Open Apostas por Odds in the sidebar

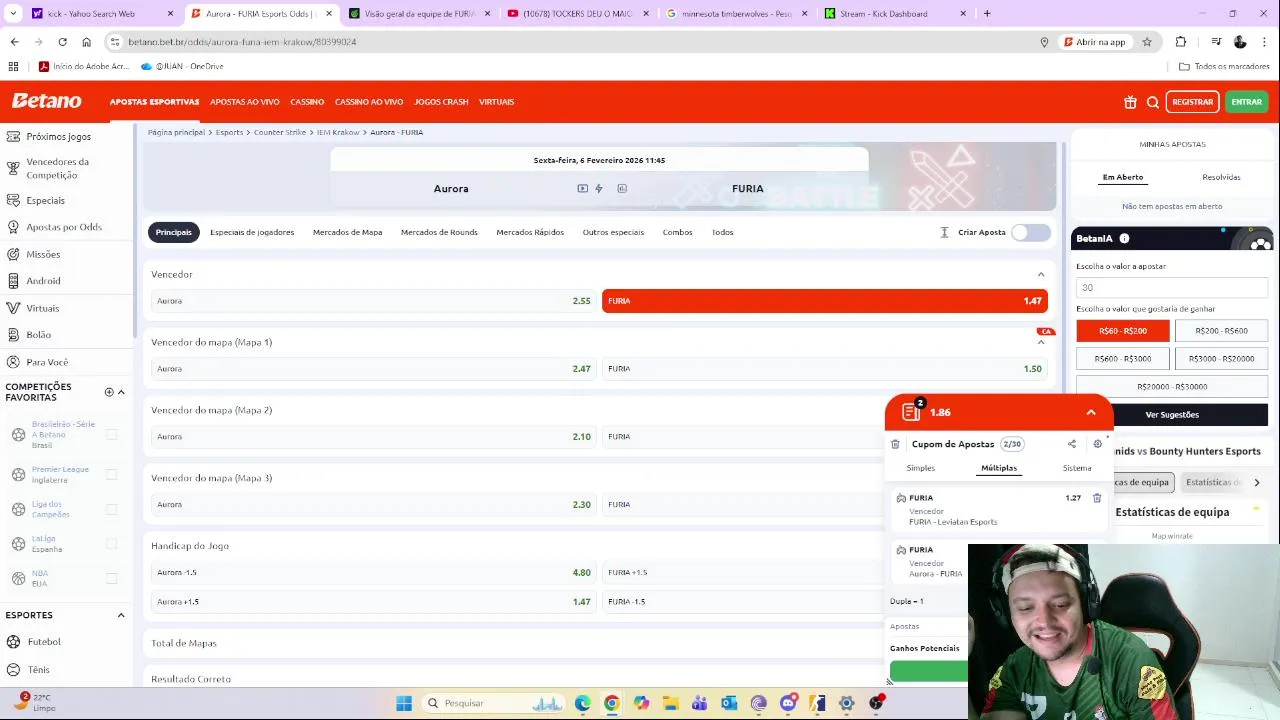[x=64, y=227]
